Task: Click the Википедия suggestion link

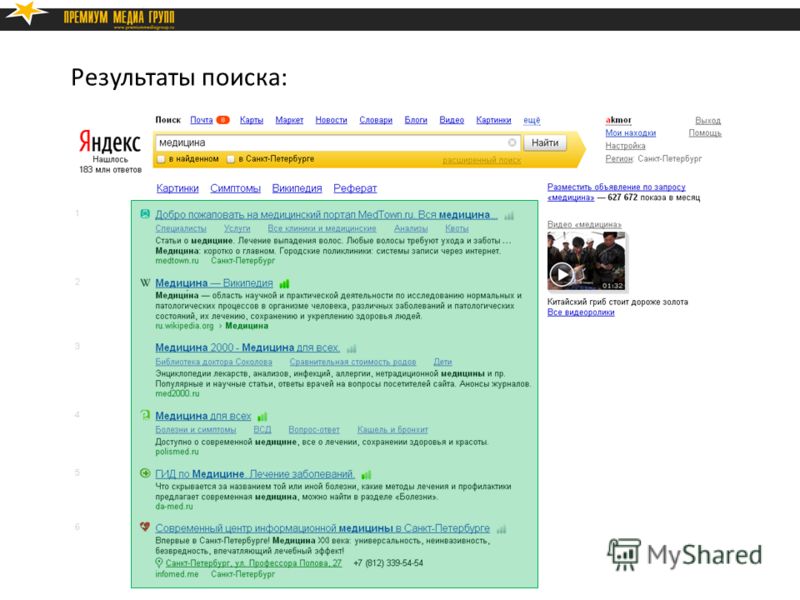Action: click(x=297, y=188)
